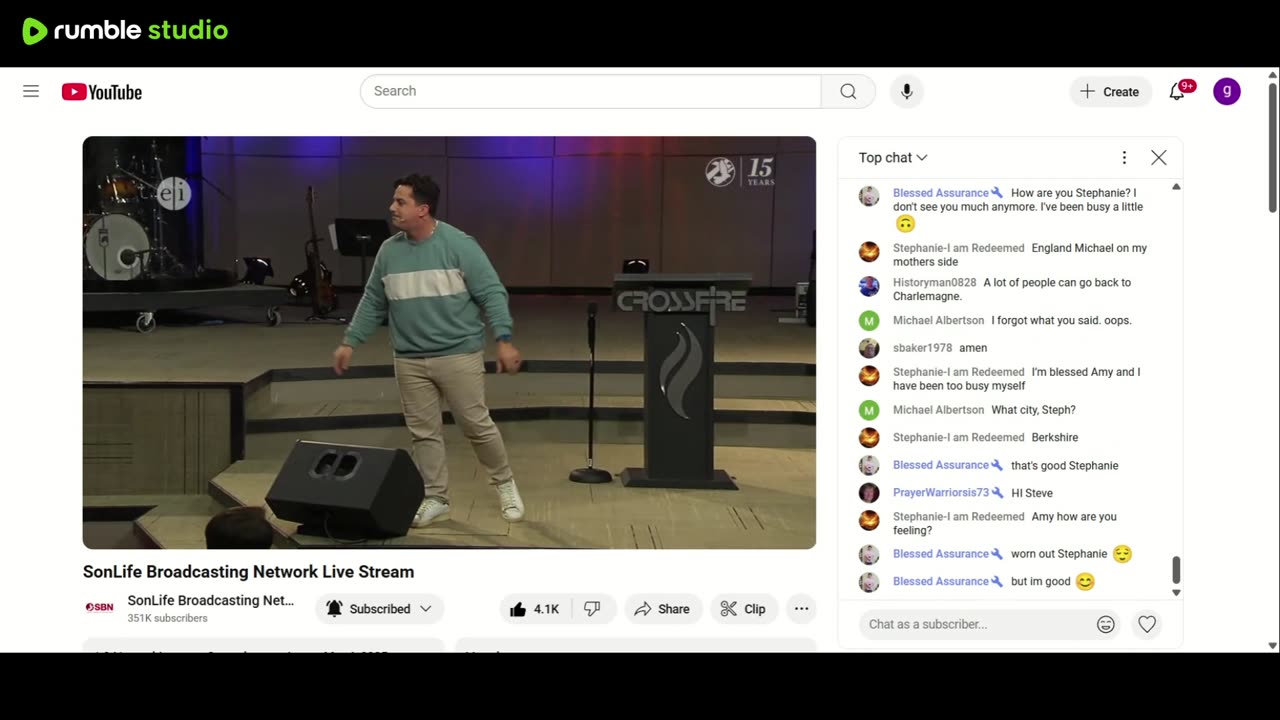Click chat scrollbar up arrow
The height and width of the screenshot is (720, 1280).
[x=1176, y=187]
